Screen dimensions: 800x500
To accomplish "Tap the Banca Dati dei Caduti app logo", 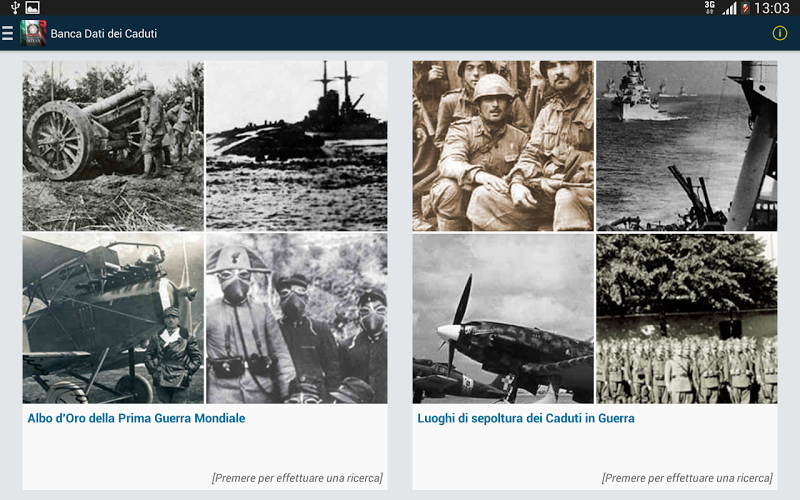I will tap(33, 33).
